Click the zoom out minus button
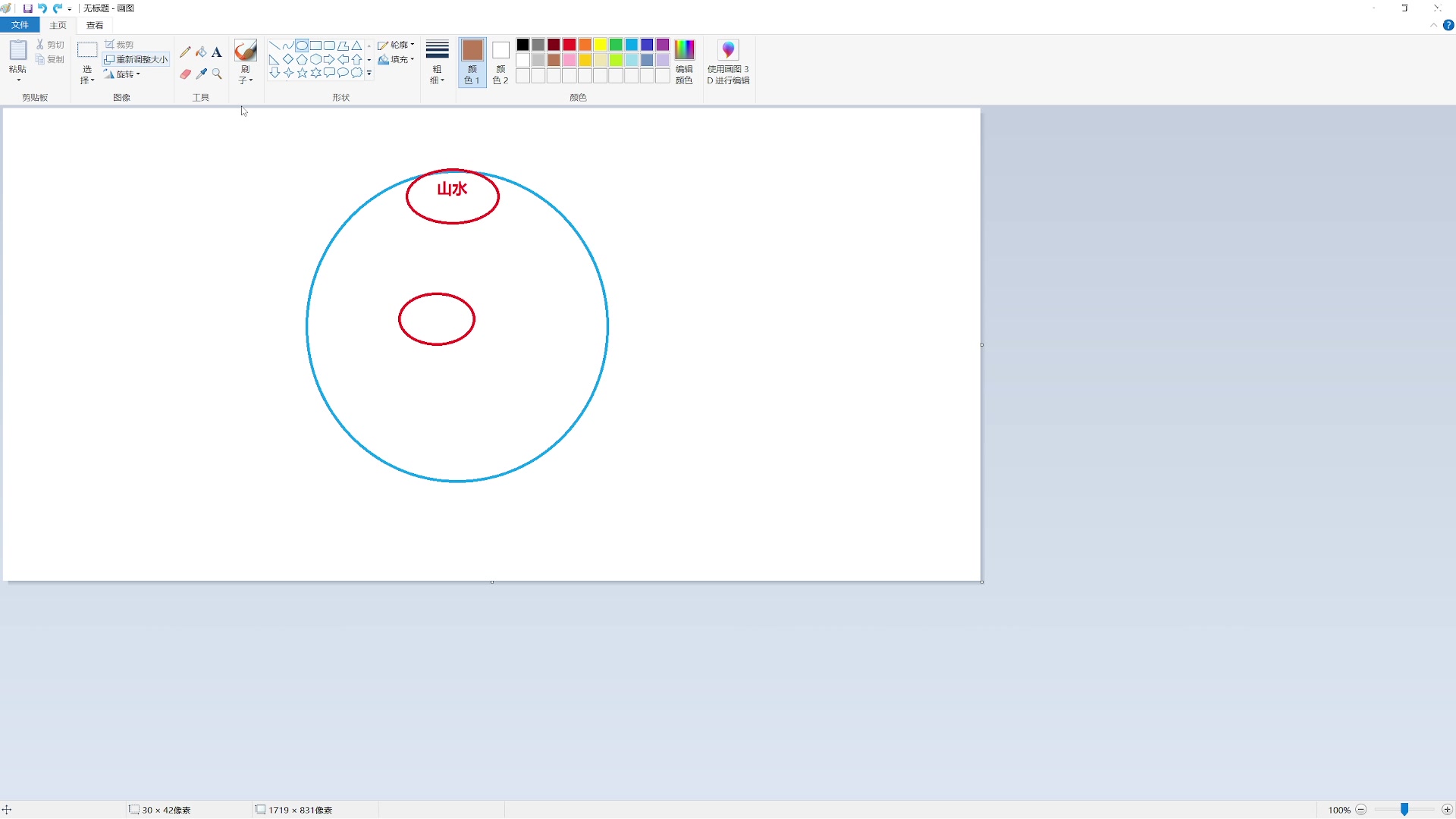1456x819 pixels. (1361, 810)
